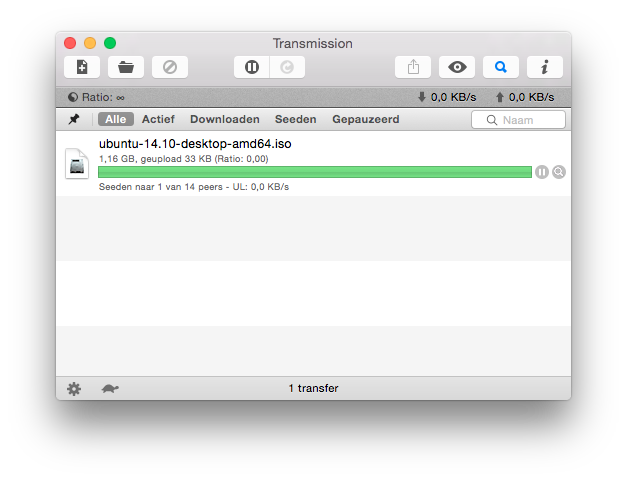Viewport: 627px width, 480px height.
Task: Resume all transfers in the toolbar
Action: click(287, 67)
